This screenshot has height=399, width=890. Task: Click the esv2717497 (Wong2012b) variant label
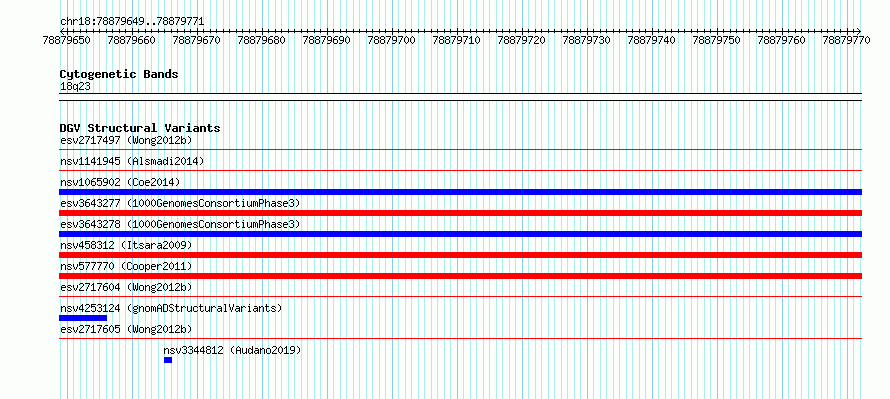point(126,140)
